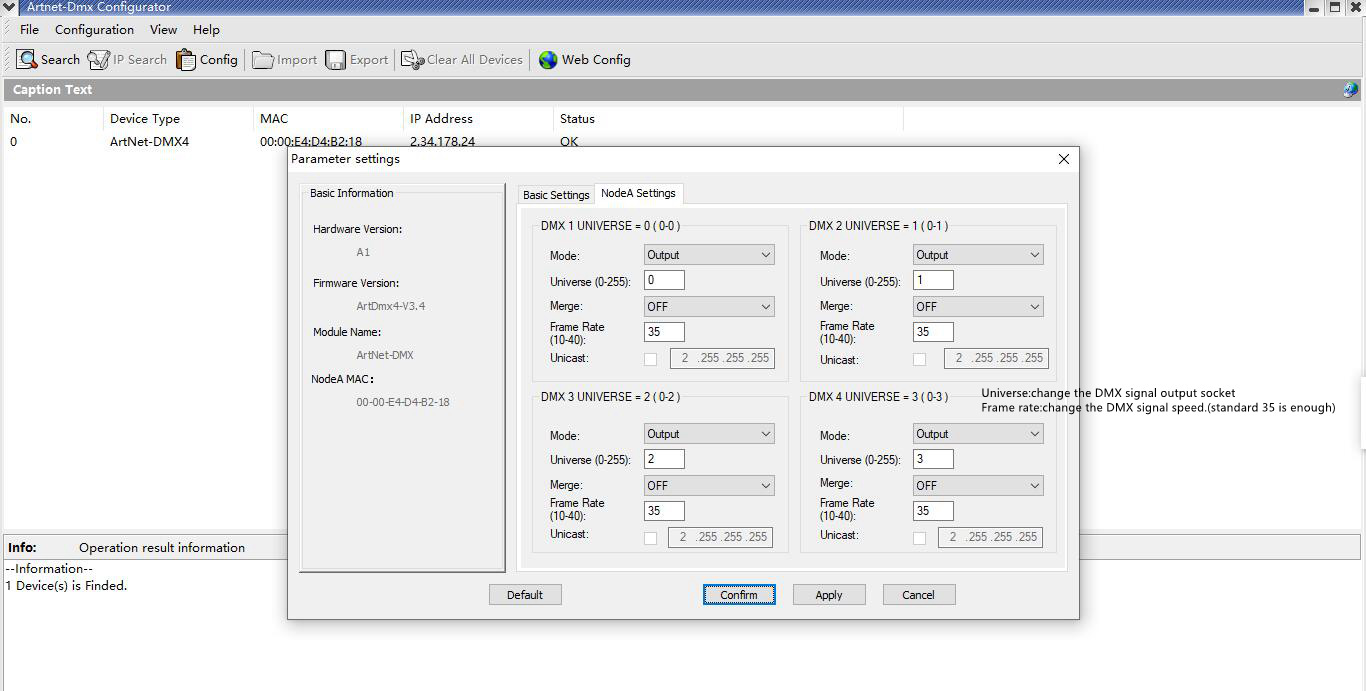Open the Configuration menu
Viewport: 1366px width, 691px height.
coord(94,30)
